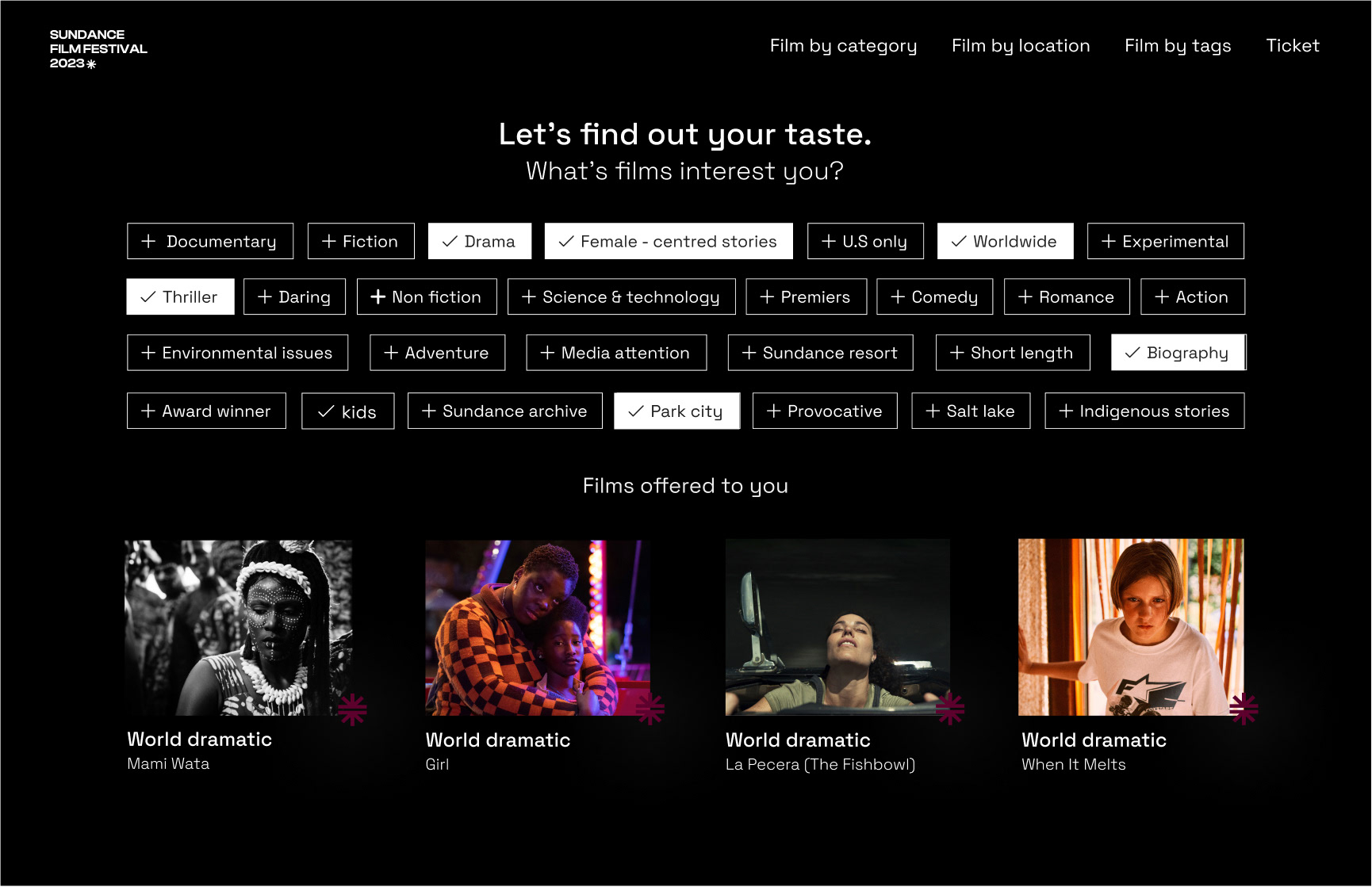Open the Film by category menu
The image size is (1372, 887).
843,46
